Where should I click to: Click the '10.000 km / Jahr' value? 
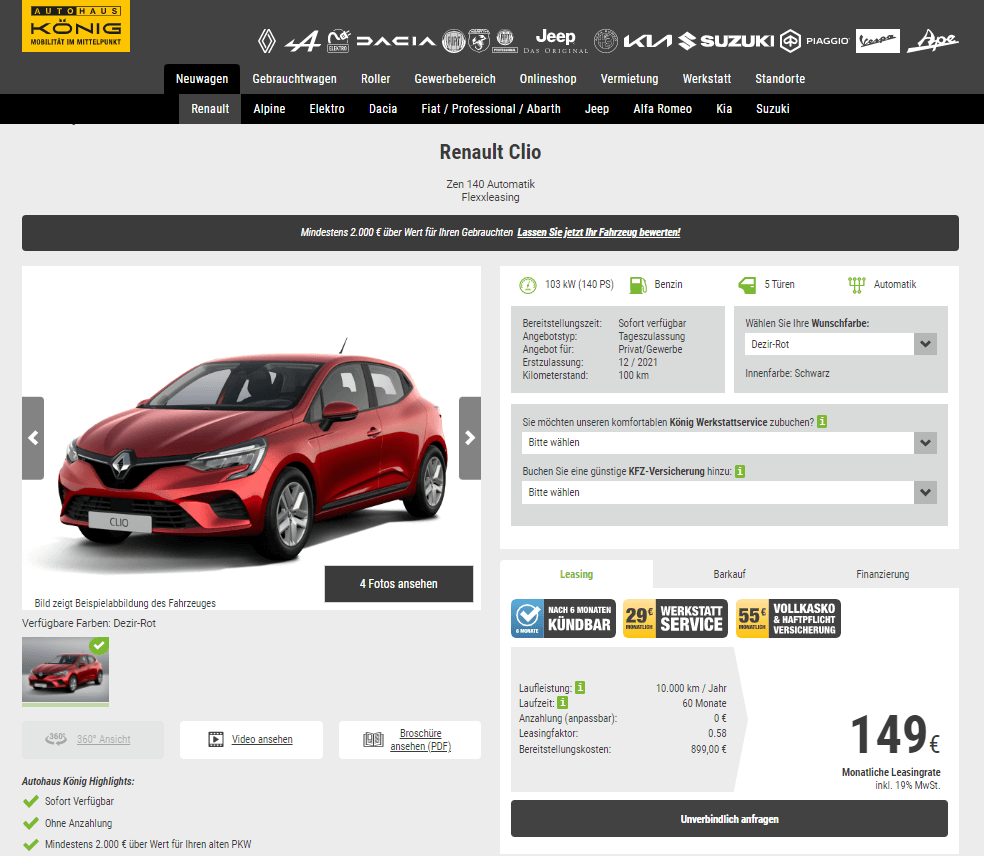point(691,688)
